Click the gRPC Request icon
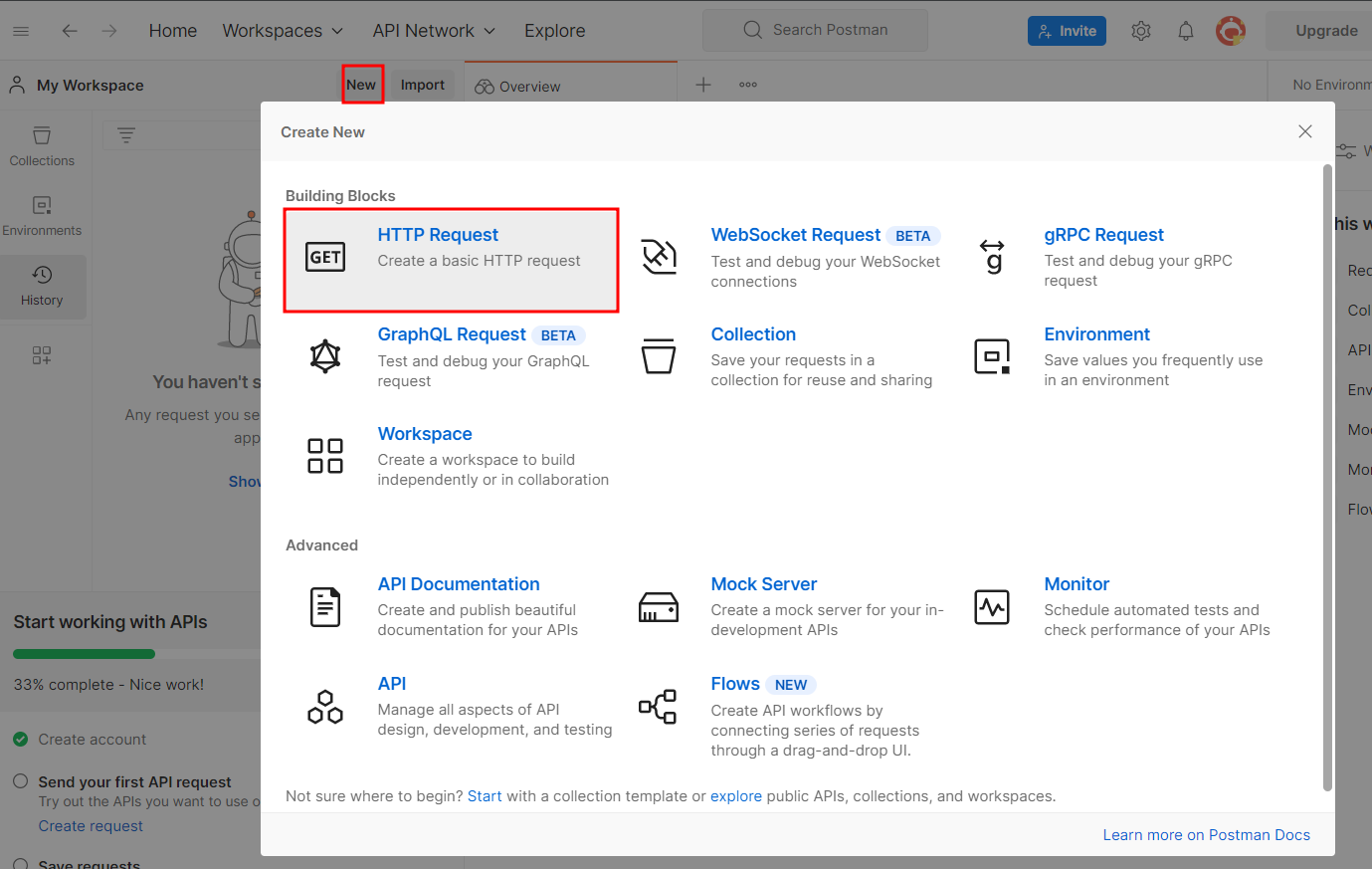Viewport: 1372px width, 869px height. pos(992,257)
